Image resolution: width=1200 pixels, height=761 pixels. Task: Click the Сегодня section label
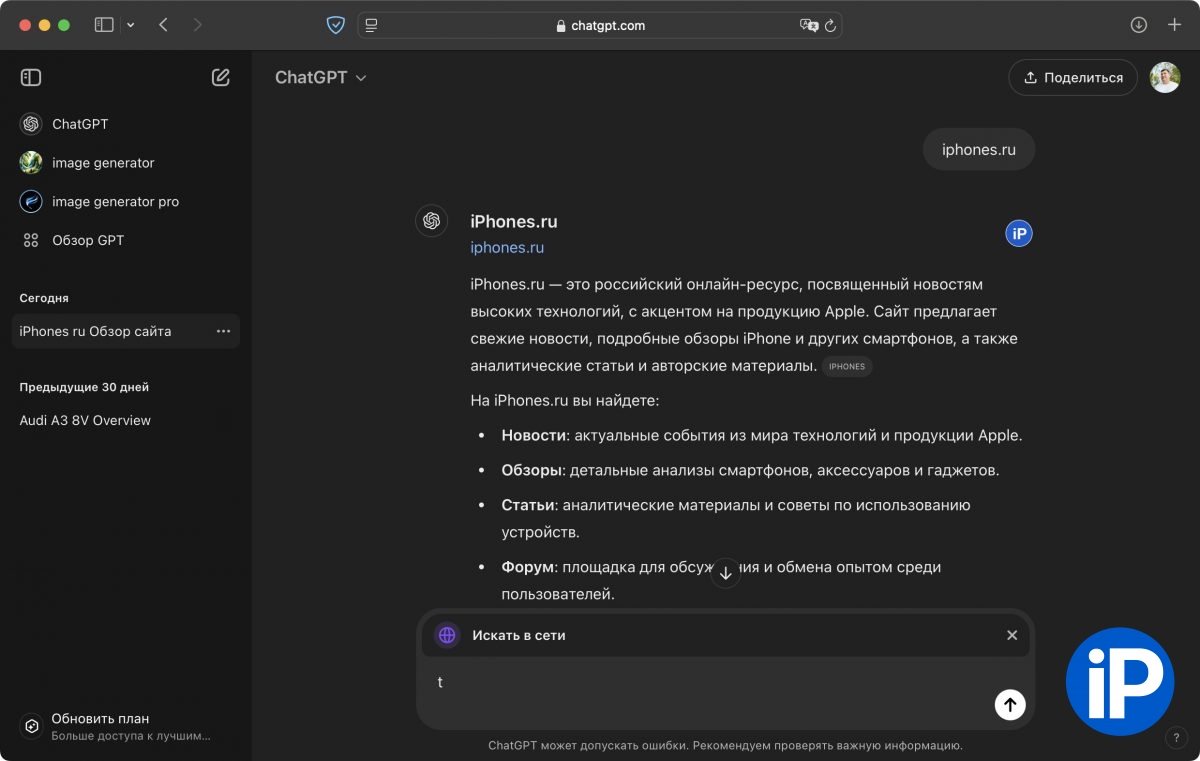point(44,298)
